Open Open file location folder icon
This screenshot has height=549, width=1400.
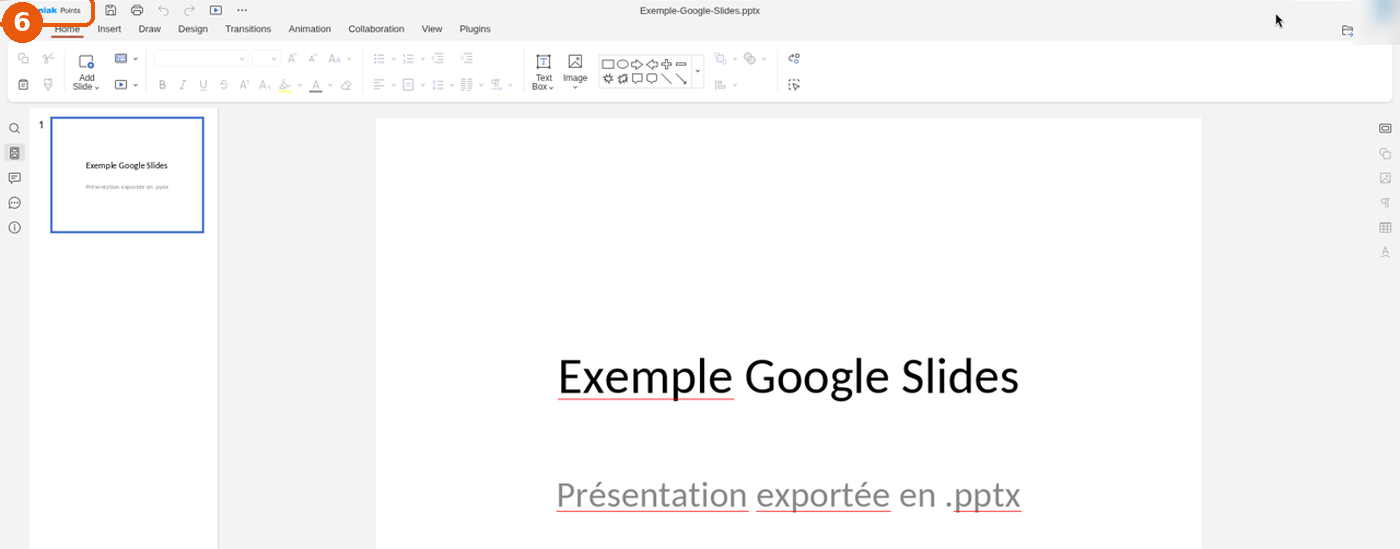1347,31
